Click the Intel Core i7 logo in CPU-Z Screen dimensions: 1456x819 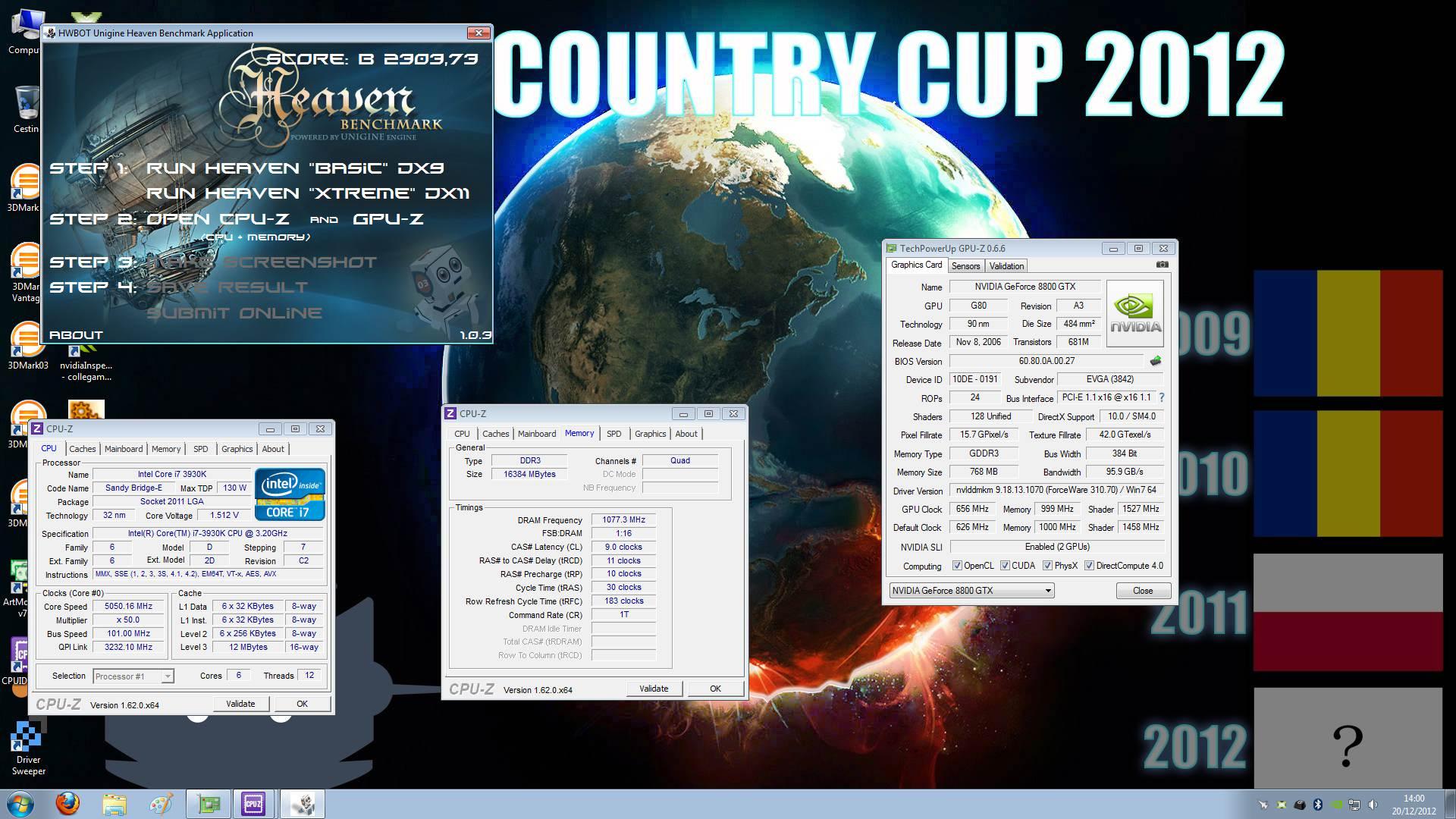pos(290,494)
